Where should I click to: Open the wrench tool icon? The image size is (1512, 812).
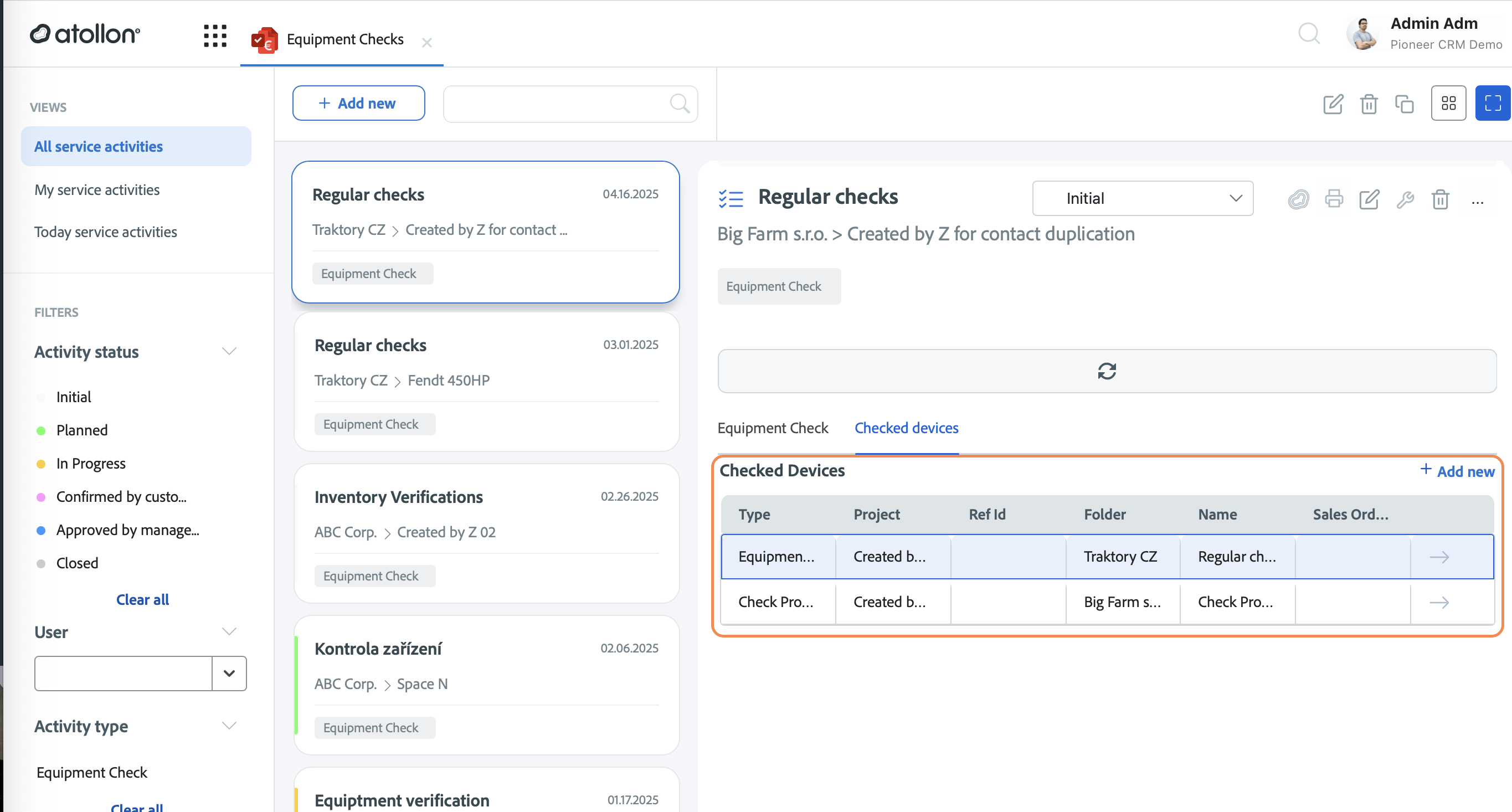1405,199
